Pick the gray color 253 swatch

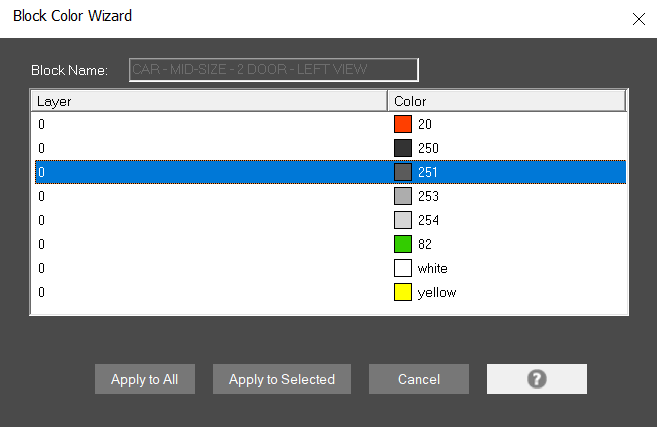pos(403,196)
